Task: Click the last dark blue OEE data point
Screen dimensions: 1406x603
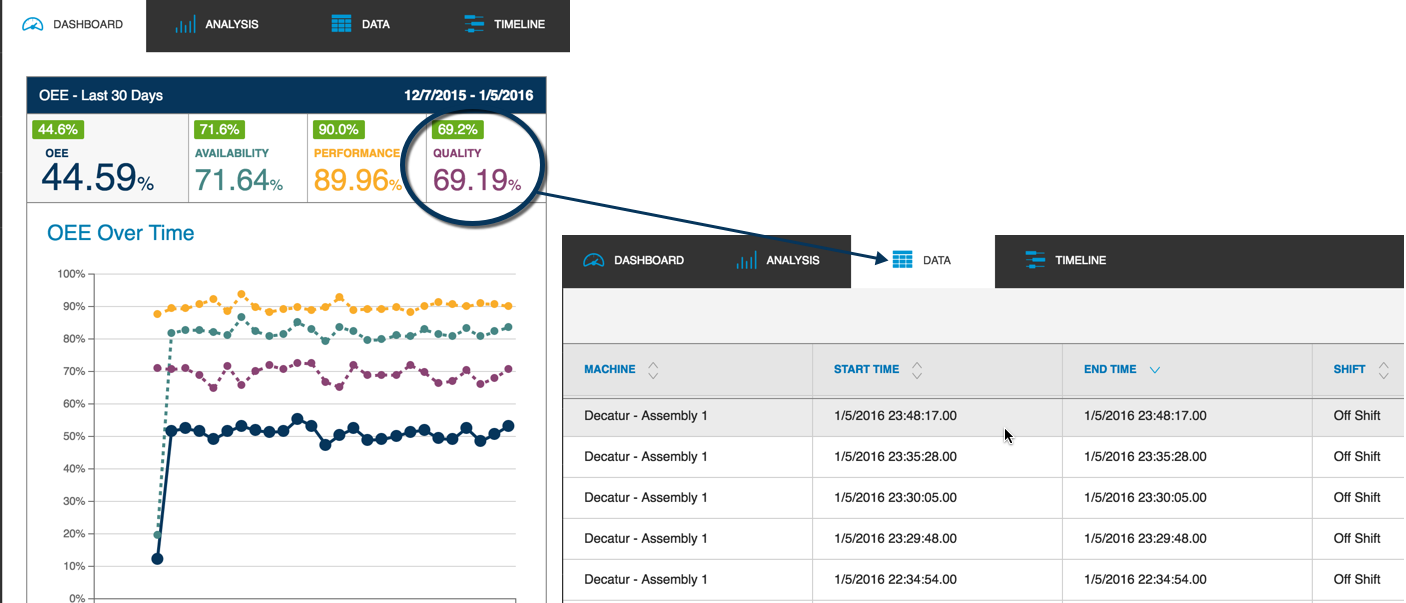Action: [508, 426]
